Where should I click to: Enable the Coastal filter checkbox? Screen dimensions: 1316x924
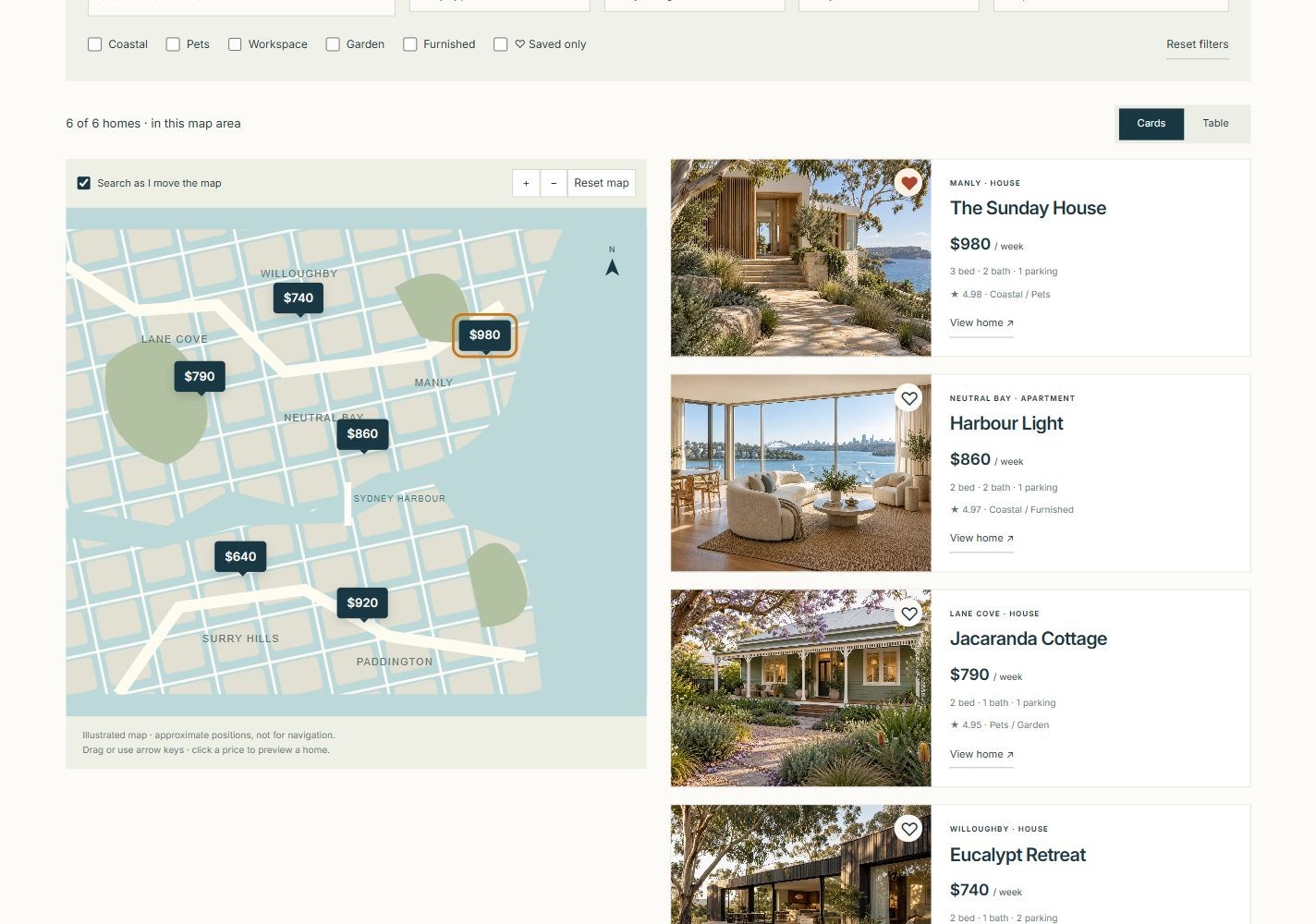coord(94,44)
